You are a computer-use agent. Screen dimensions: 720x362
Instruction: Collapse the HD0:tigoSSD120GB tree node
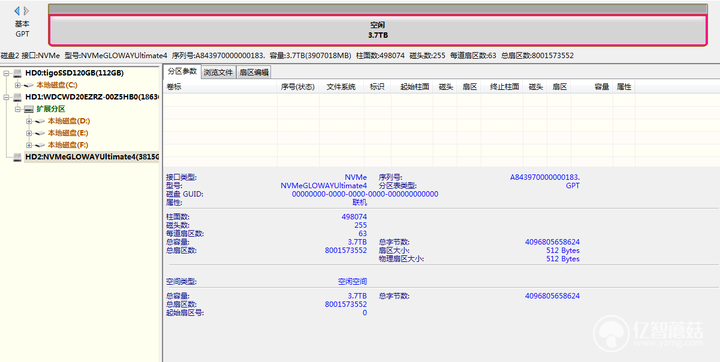coord(6,73)
